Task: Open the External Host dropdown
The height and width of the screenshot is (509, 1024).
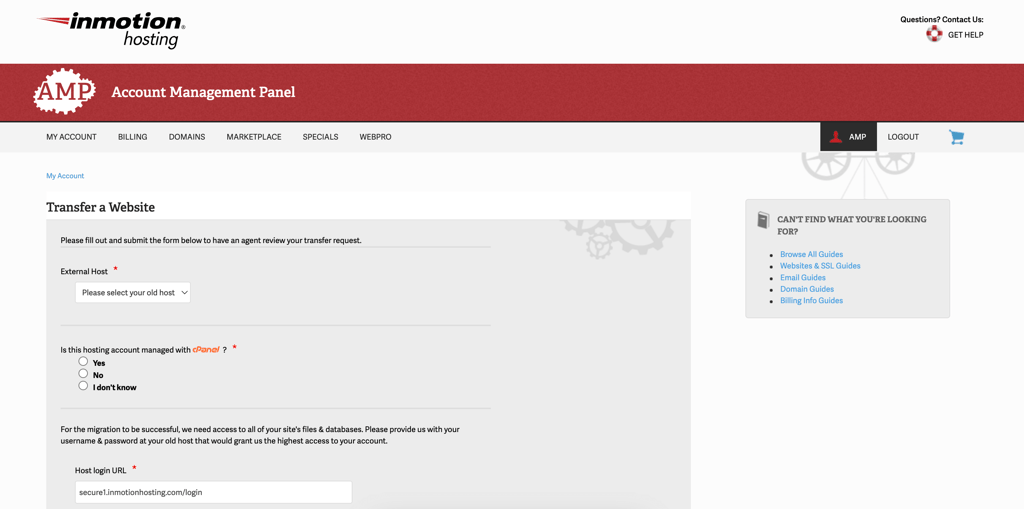Action: tap(133, 293)
